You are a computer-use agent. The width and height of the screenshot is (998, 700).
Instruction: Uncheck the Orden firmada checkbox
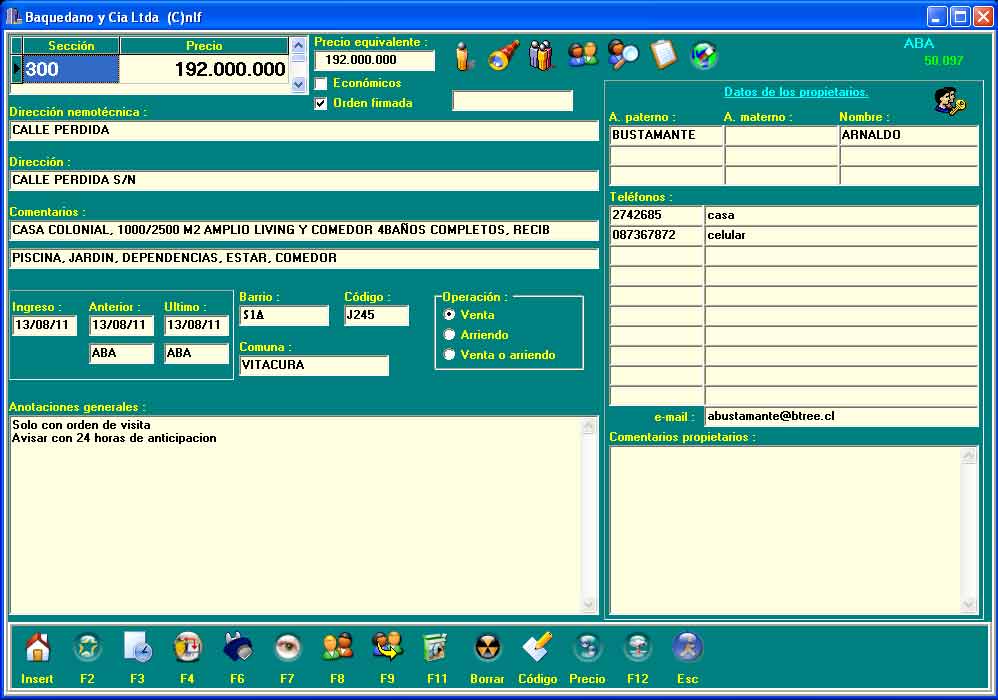[321, 103]
